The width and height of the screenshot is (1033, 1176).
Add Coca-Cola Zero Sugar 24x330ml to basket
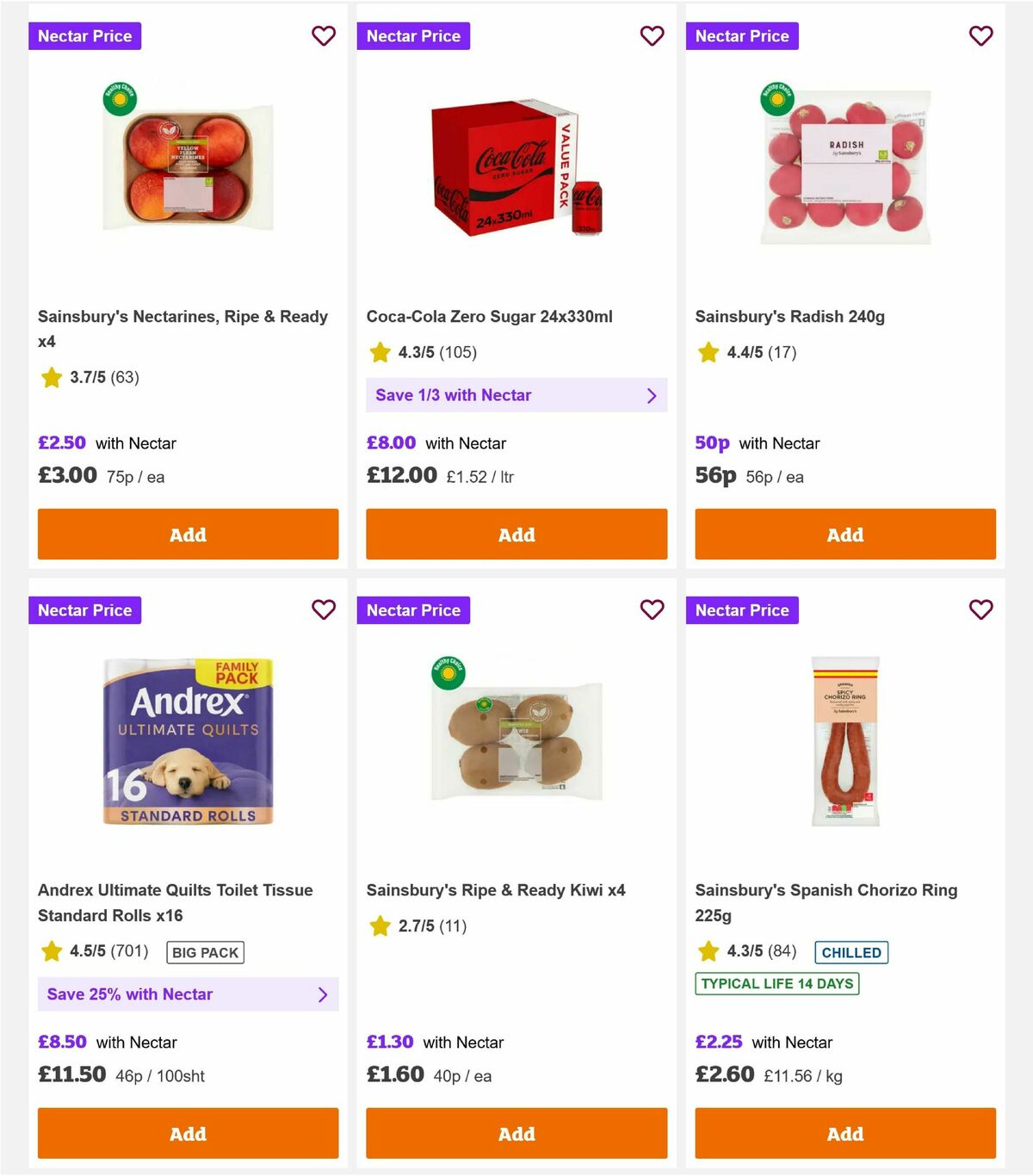coord(516,534)
